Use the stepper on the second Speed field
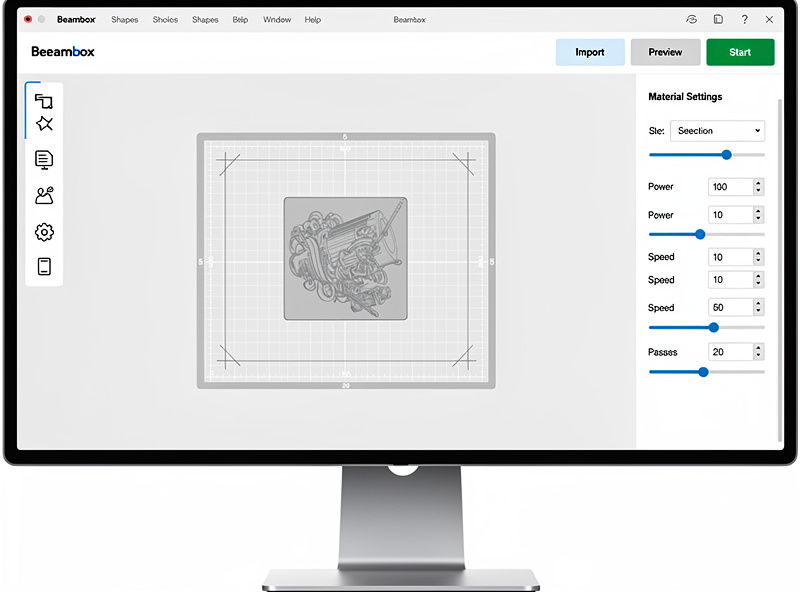Image resolution: width=800 pixels, height=592 pixels. (759, 280)
